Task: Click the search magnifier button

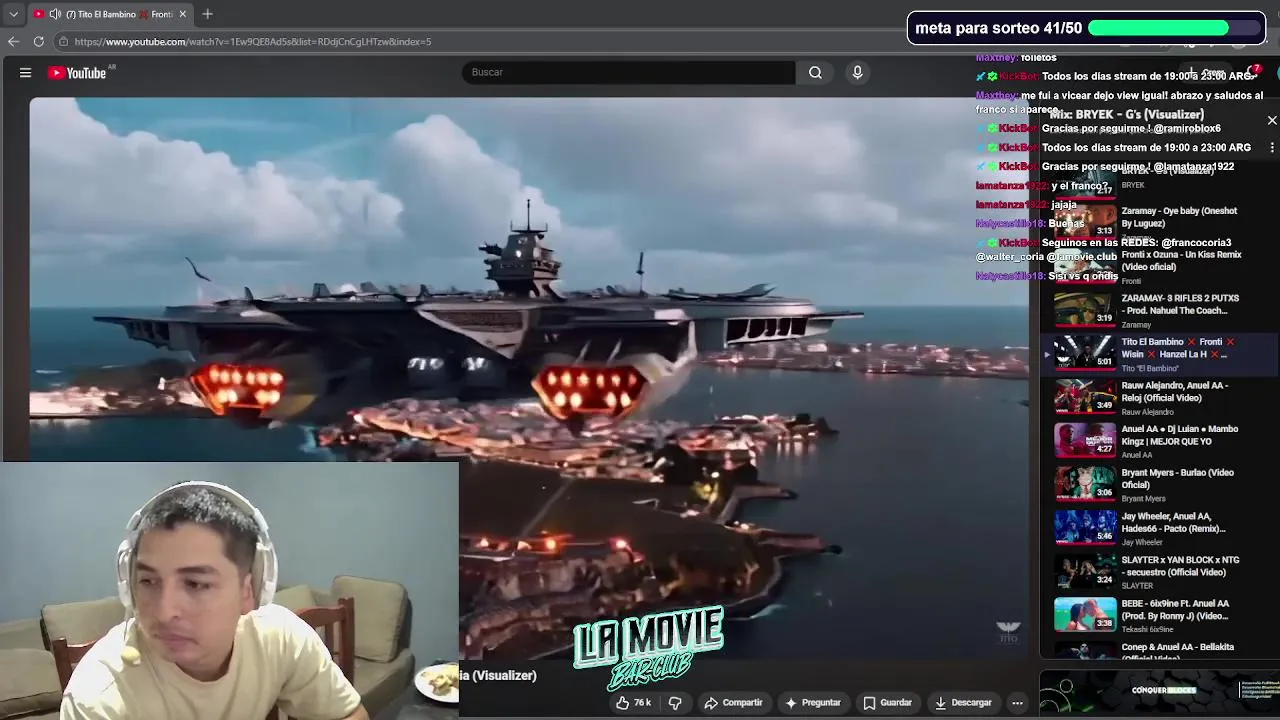Action: [815, 72]
